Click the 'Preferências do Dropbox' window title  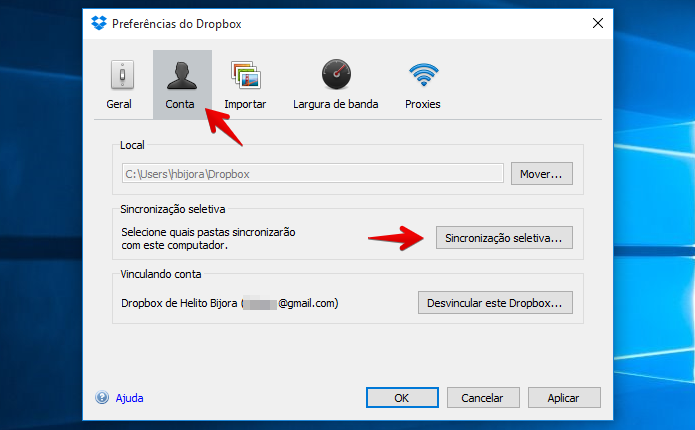176,24
